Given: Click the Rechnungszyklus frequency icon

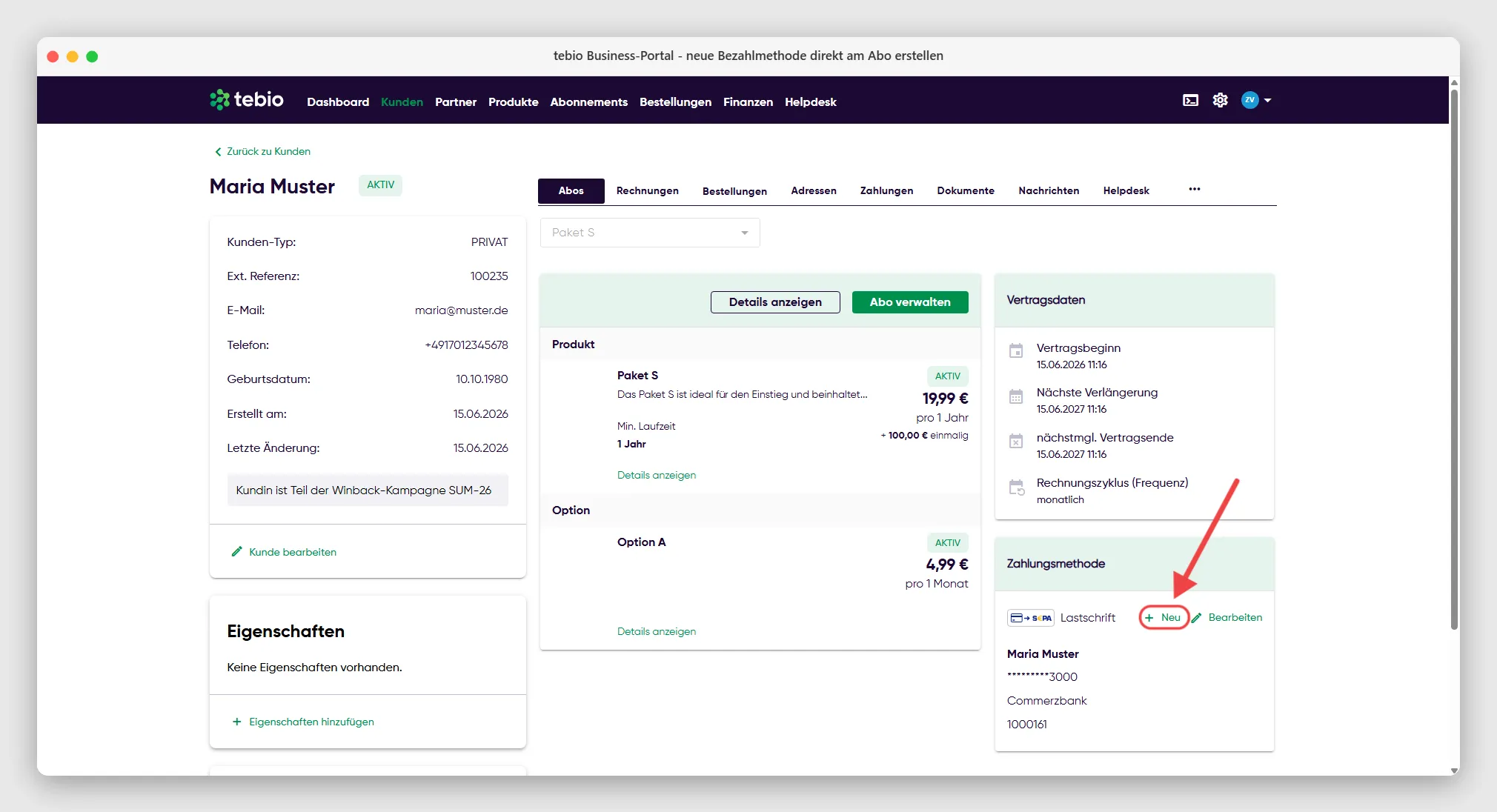Looking at the screenshot, I should (x=1017, y=487).
